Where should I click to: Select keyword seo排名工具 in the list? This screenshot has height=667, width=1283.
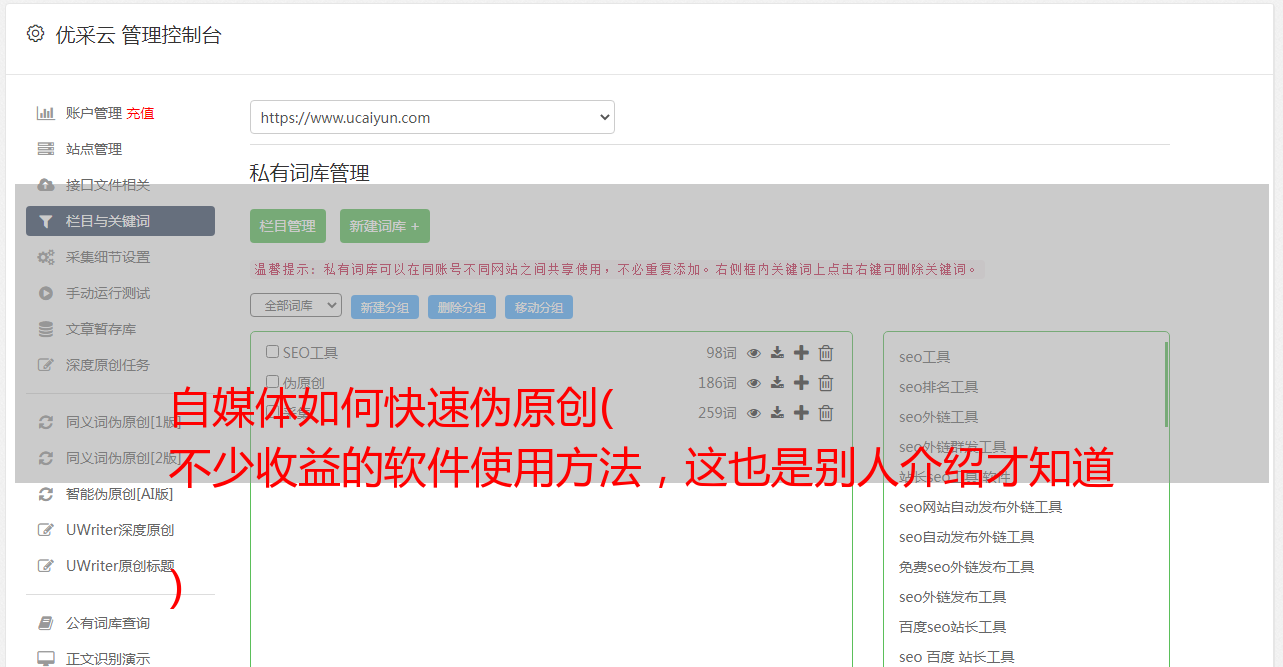click(x=938, y=387)
